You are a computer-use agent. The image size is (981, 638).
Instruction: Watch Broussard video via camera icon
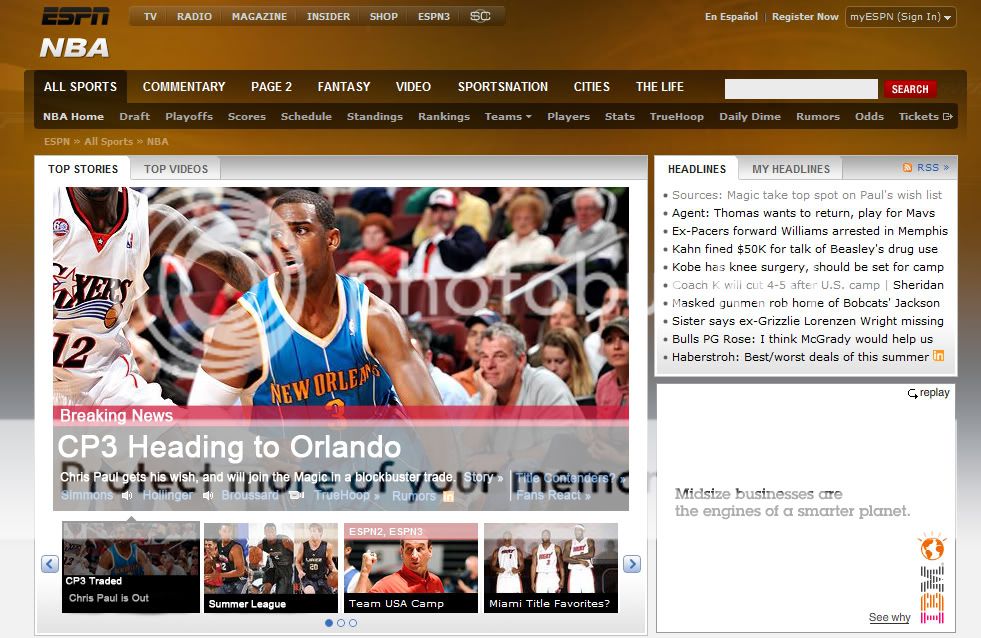coord(296,495)
